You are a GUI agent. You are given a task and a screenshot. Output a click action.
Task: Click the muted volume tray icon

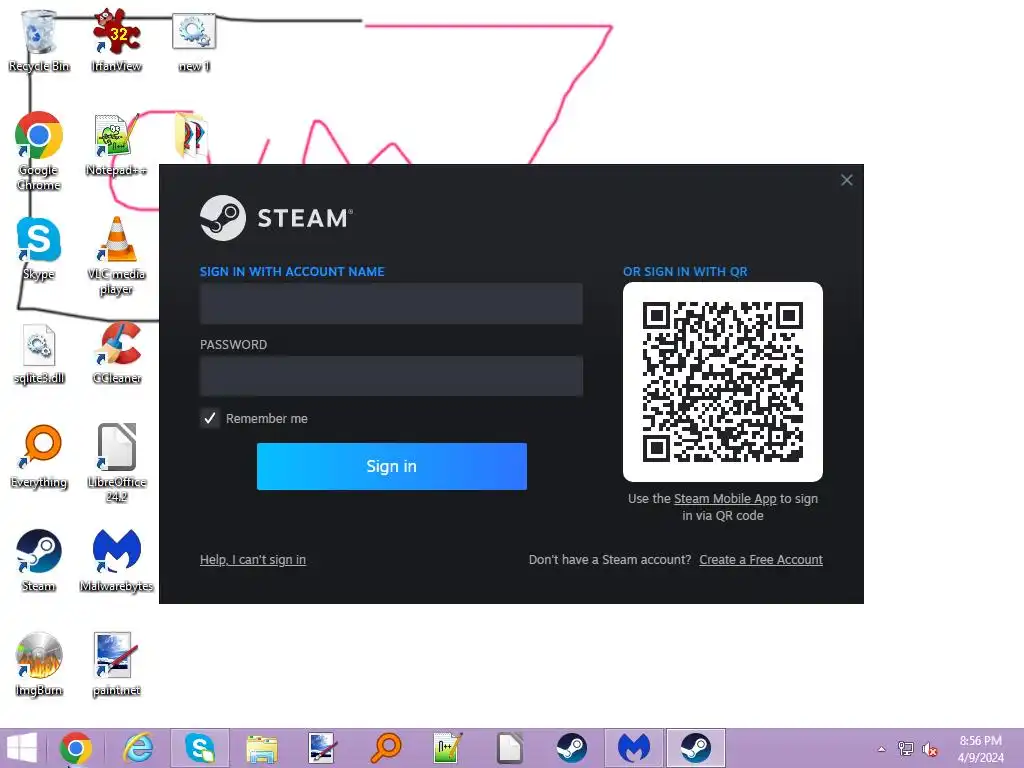[x=930, y=749]
